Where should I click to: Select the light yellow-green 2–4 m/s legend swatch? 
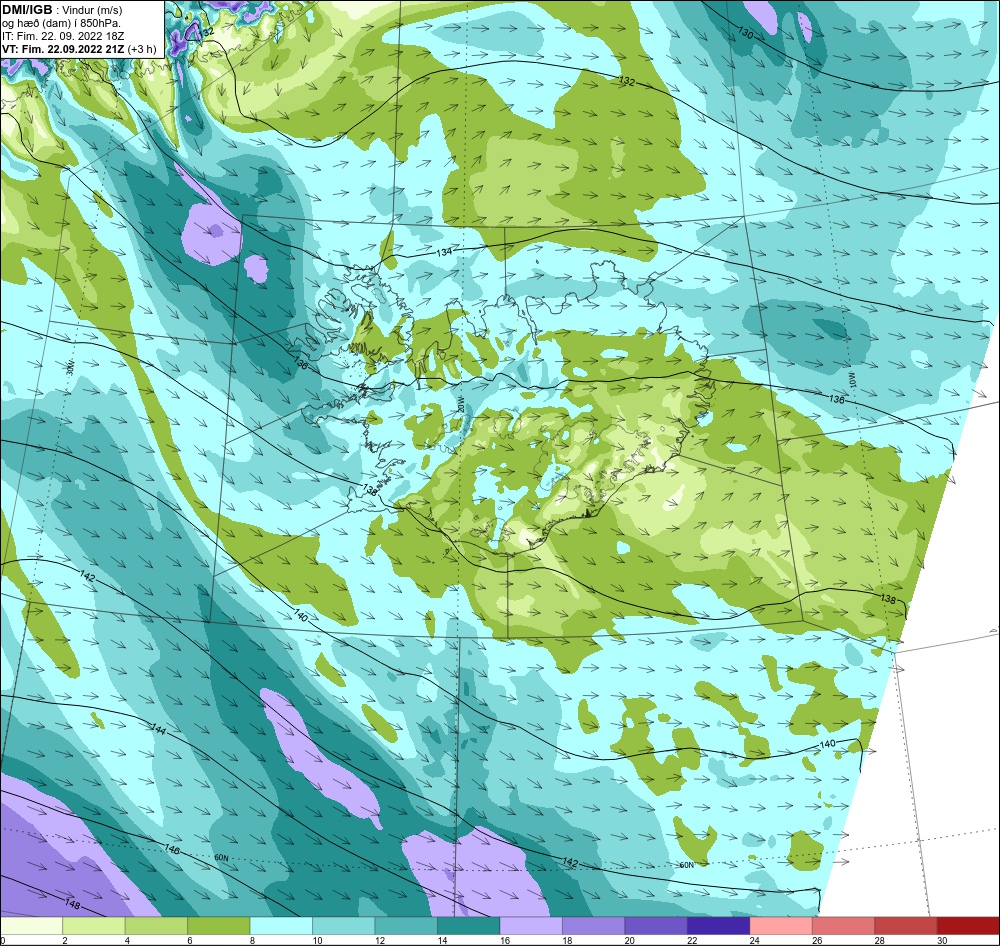(94, 926)
